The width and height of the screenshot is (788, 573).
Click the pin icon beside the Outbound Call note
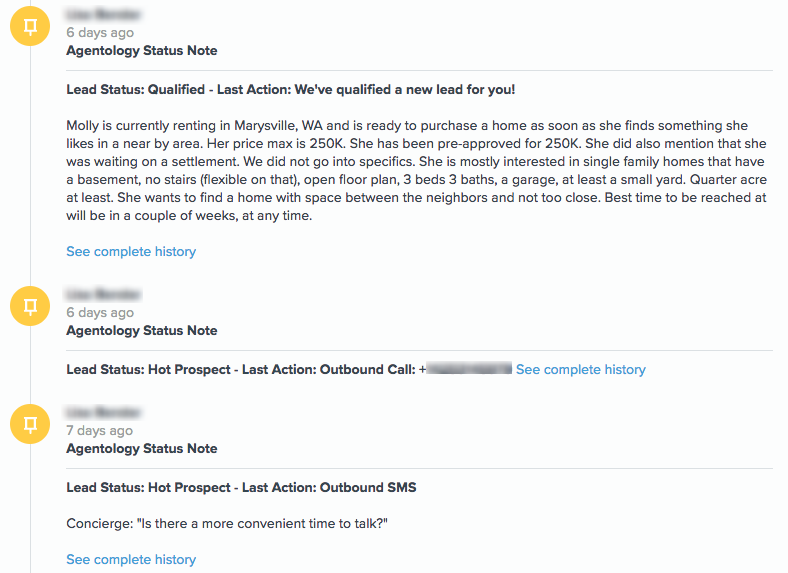(30, 306)
